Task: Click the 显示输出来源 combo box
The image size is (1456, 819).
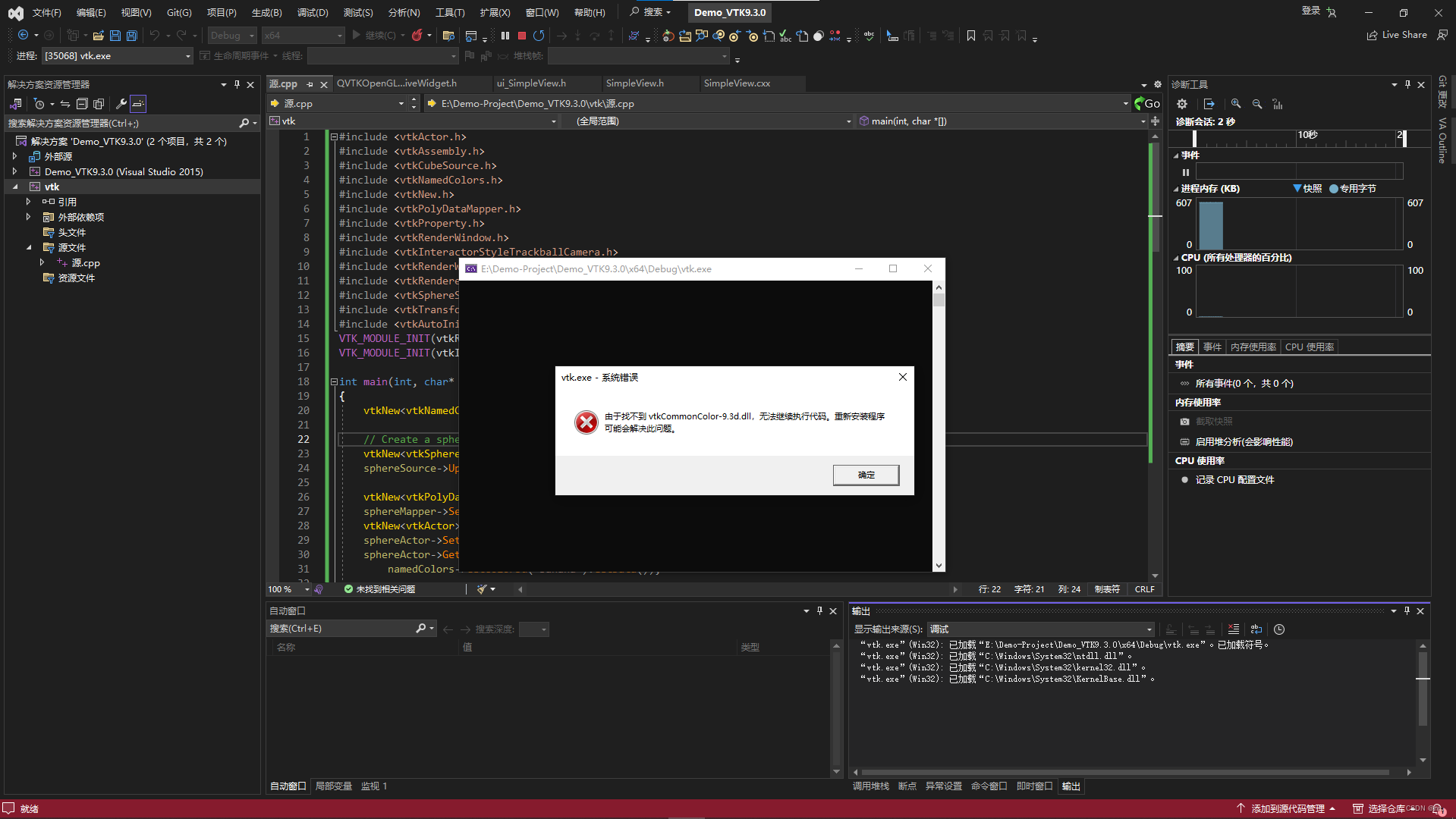Action: 1039,629
